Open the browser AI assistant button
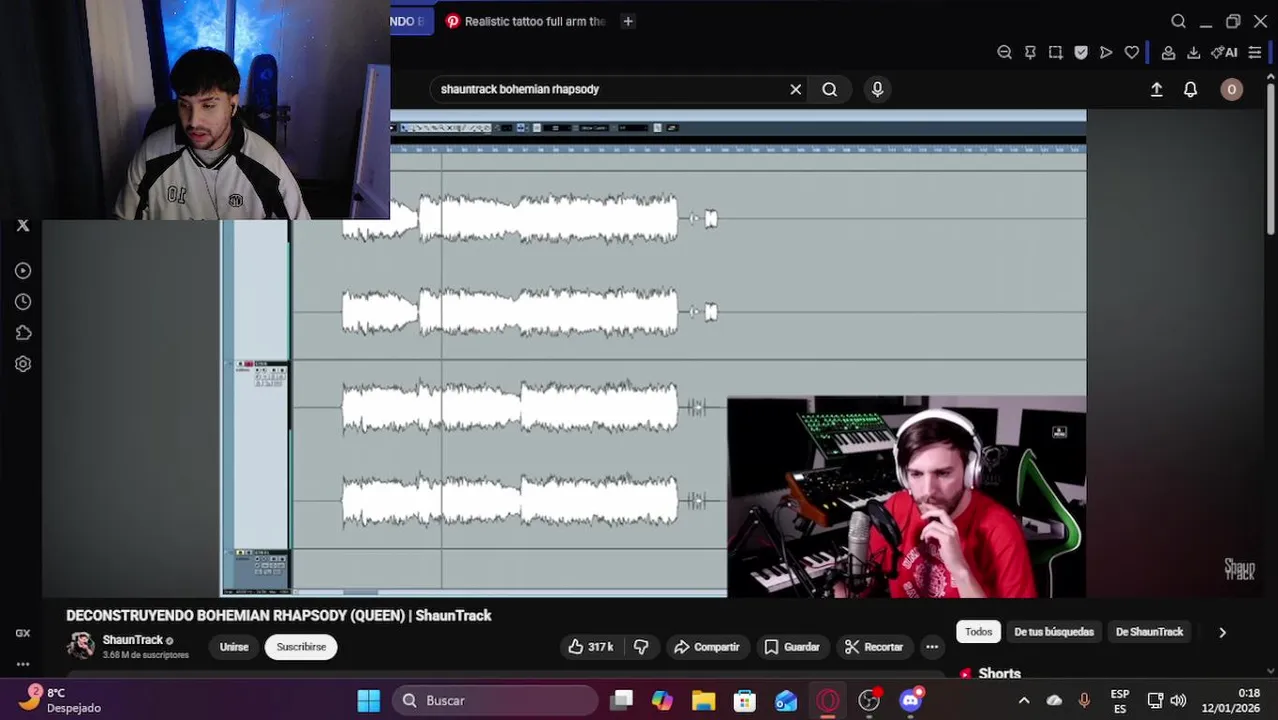This screenshot has height=720, width=1278. tap(1224, 53)
